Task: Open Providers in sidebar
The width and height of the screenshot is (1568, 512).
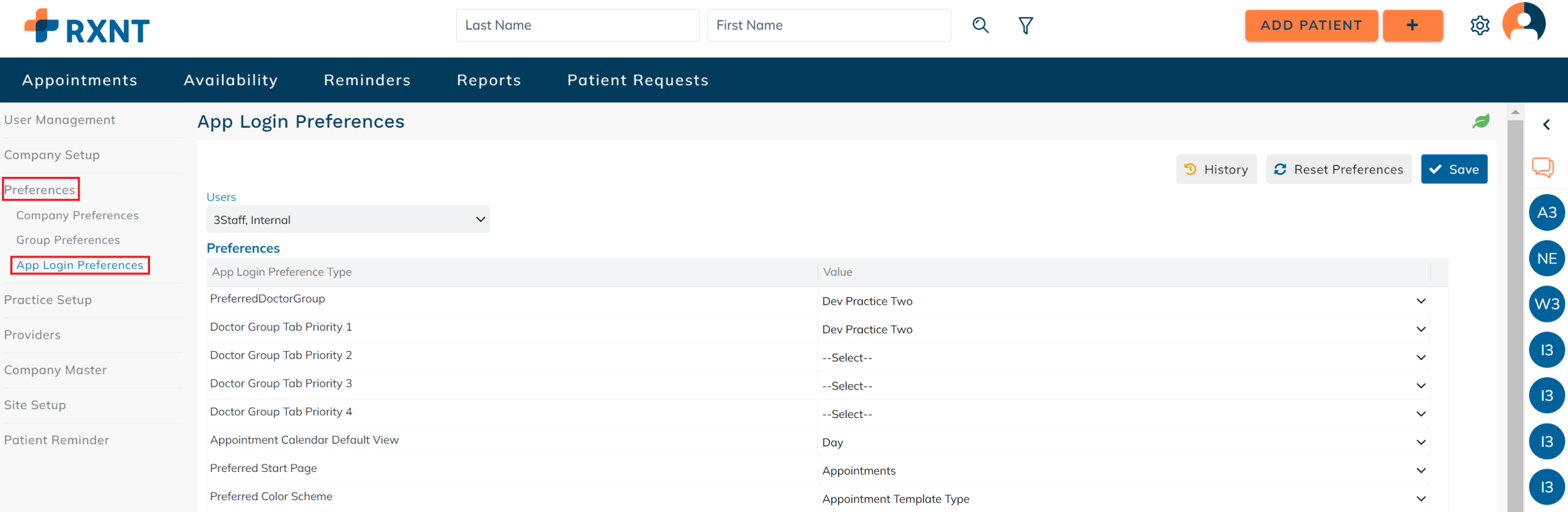Action: pyautogui.click(x=32, y=335)
